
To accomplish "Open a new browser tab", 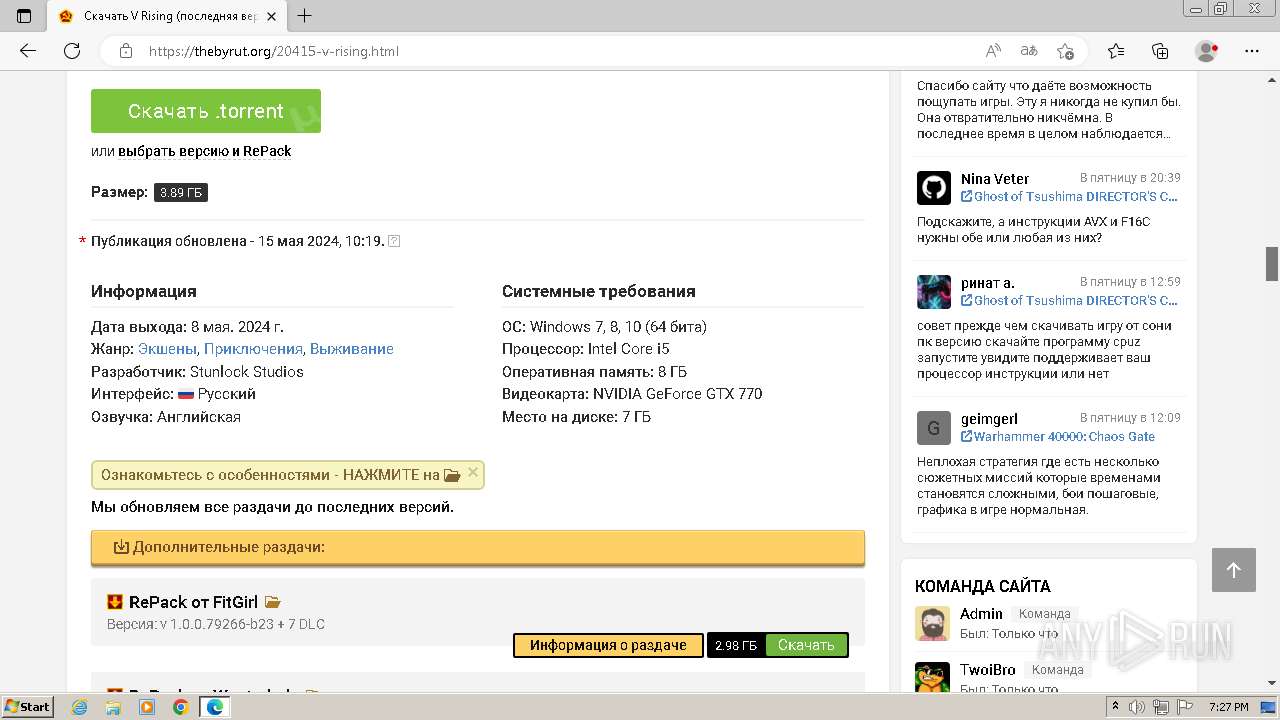I will point(305,16).
